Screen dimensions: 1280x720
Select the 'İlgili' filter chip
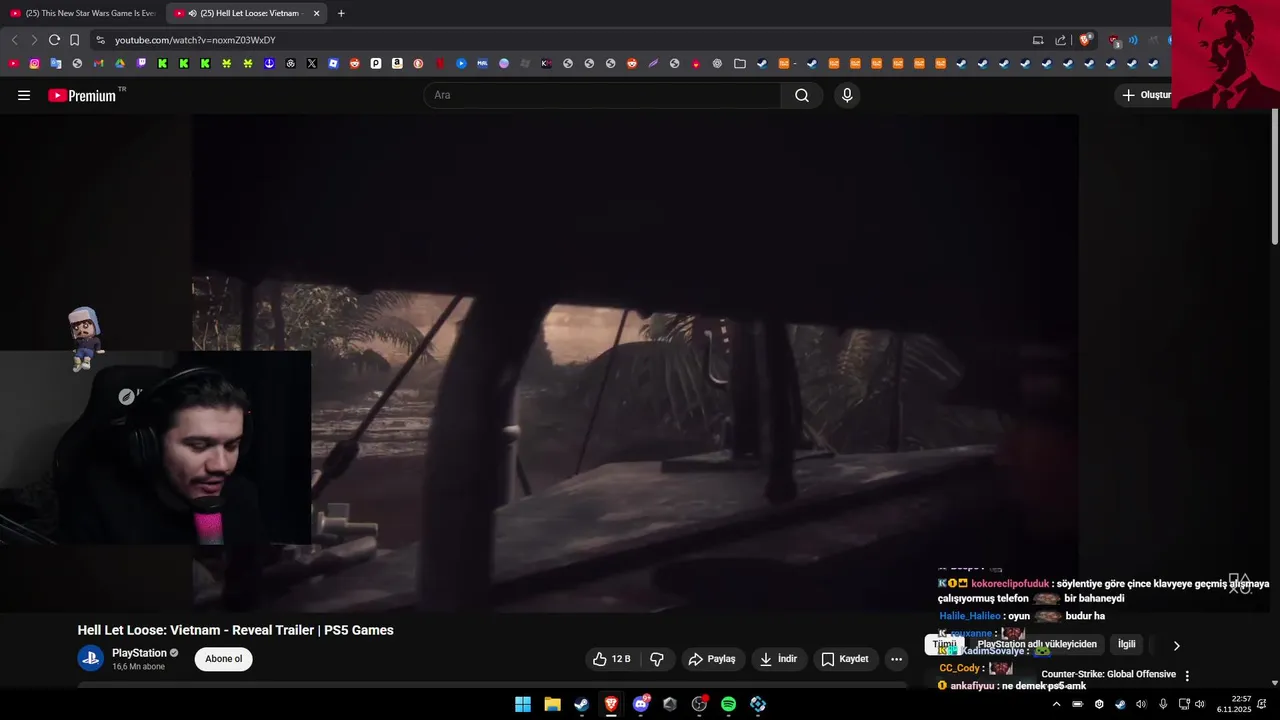(x=1126, y=644)
